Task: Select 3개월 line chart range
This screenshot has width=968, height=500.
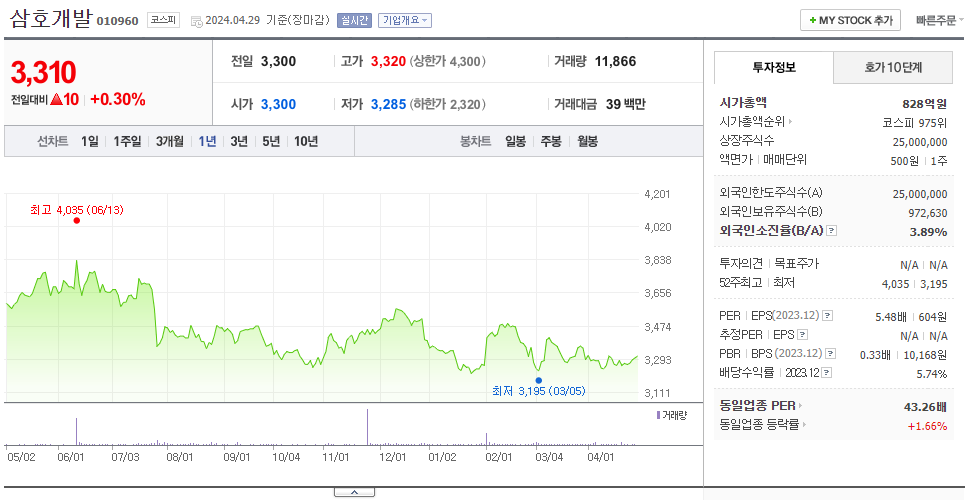Action: pyautogui.click(x=169, y=141)
